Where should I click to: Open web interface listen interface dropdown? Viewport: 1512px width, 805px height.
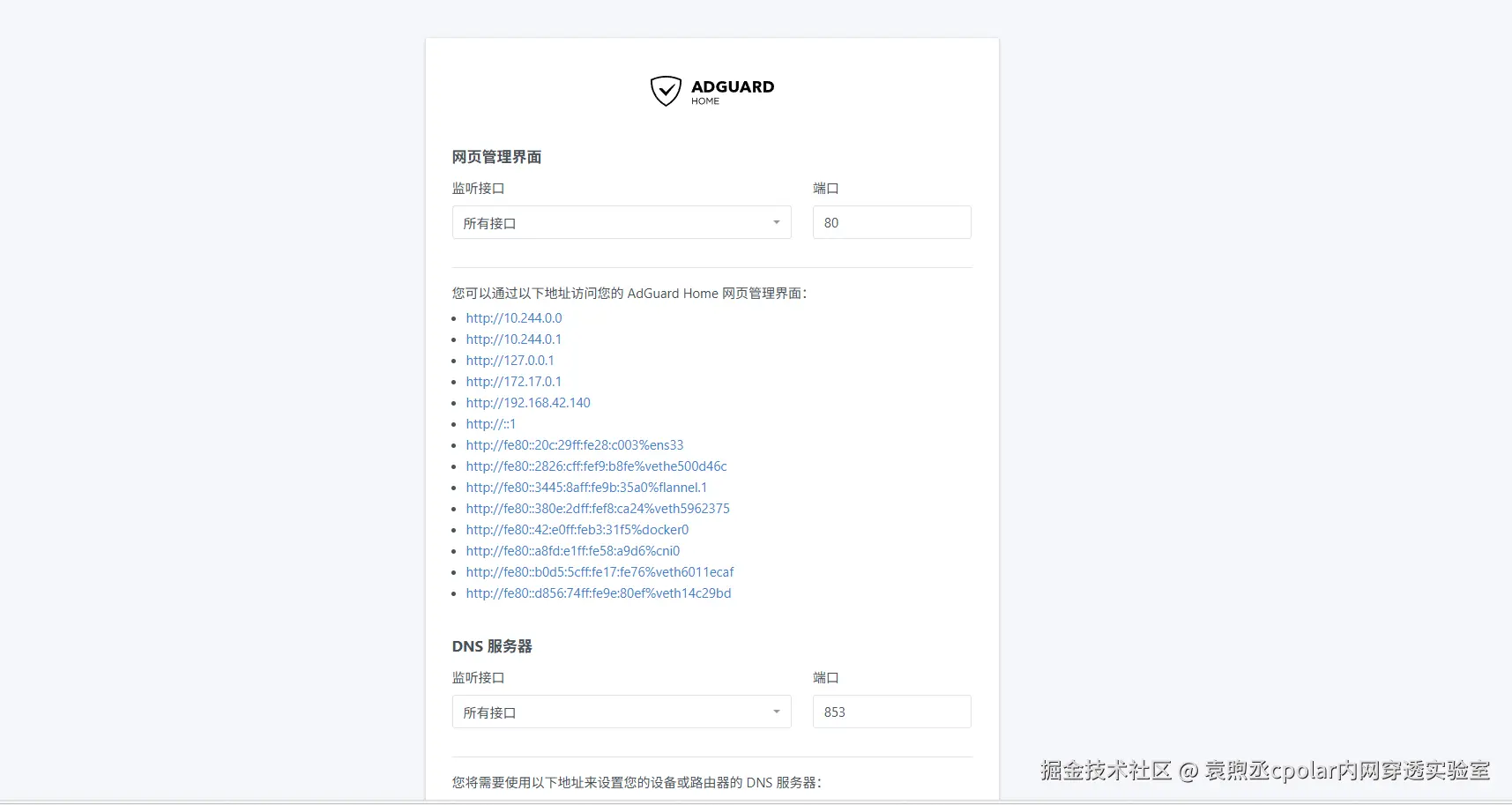click(622, 222)
